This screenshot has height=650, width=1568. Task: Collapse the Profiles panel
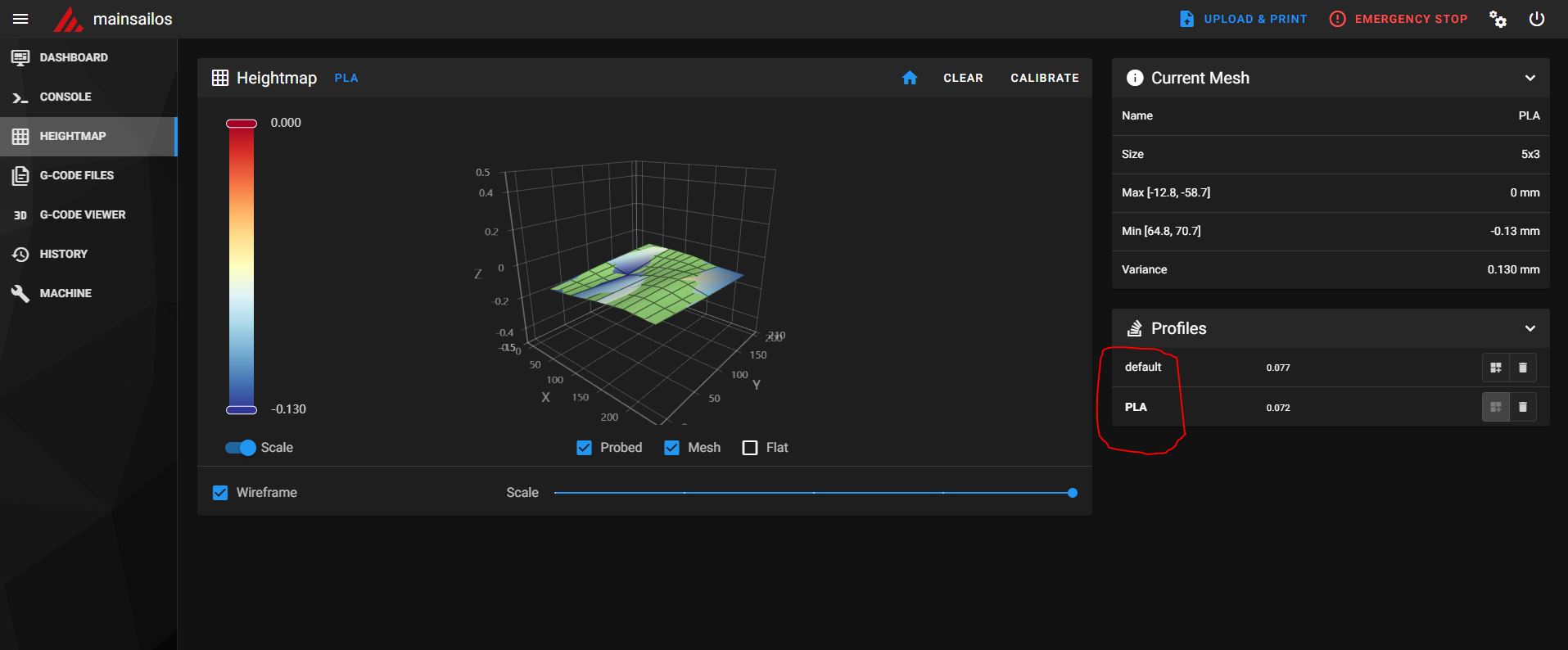(1530, 328)
